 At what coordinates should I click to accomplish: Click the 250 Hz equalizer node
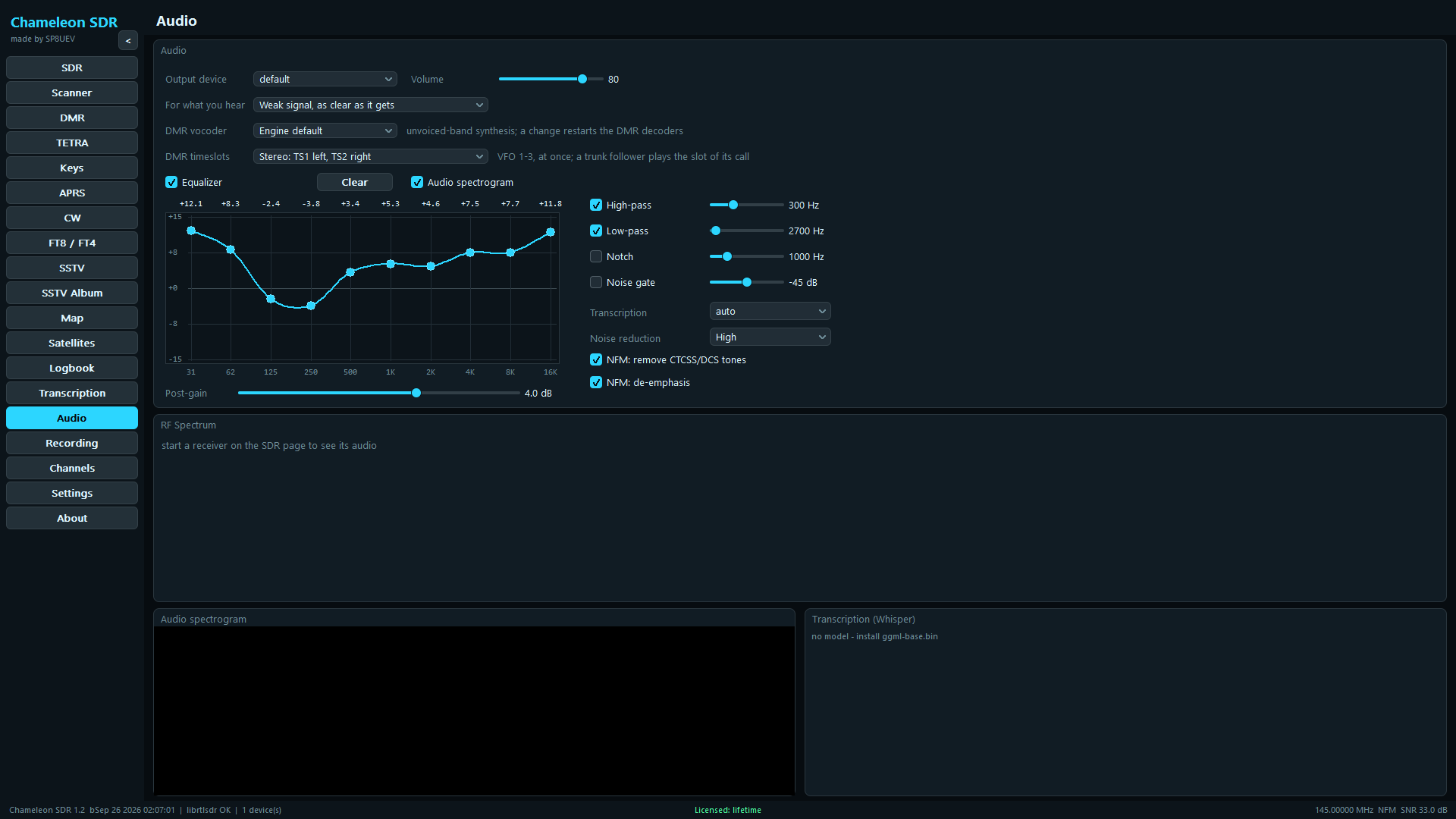(311, 306)
